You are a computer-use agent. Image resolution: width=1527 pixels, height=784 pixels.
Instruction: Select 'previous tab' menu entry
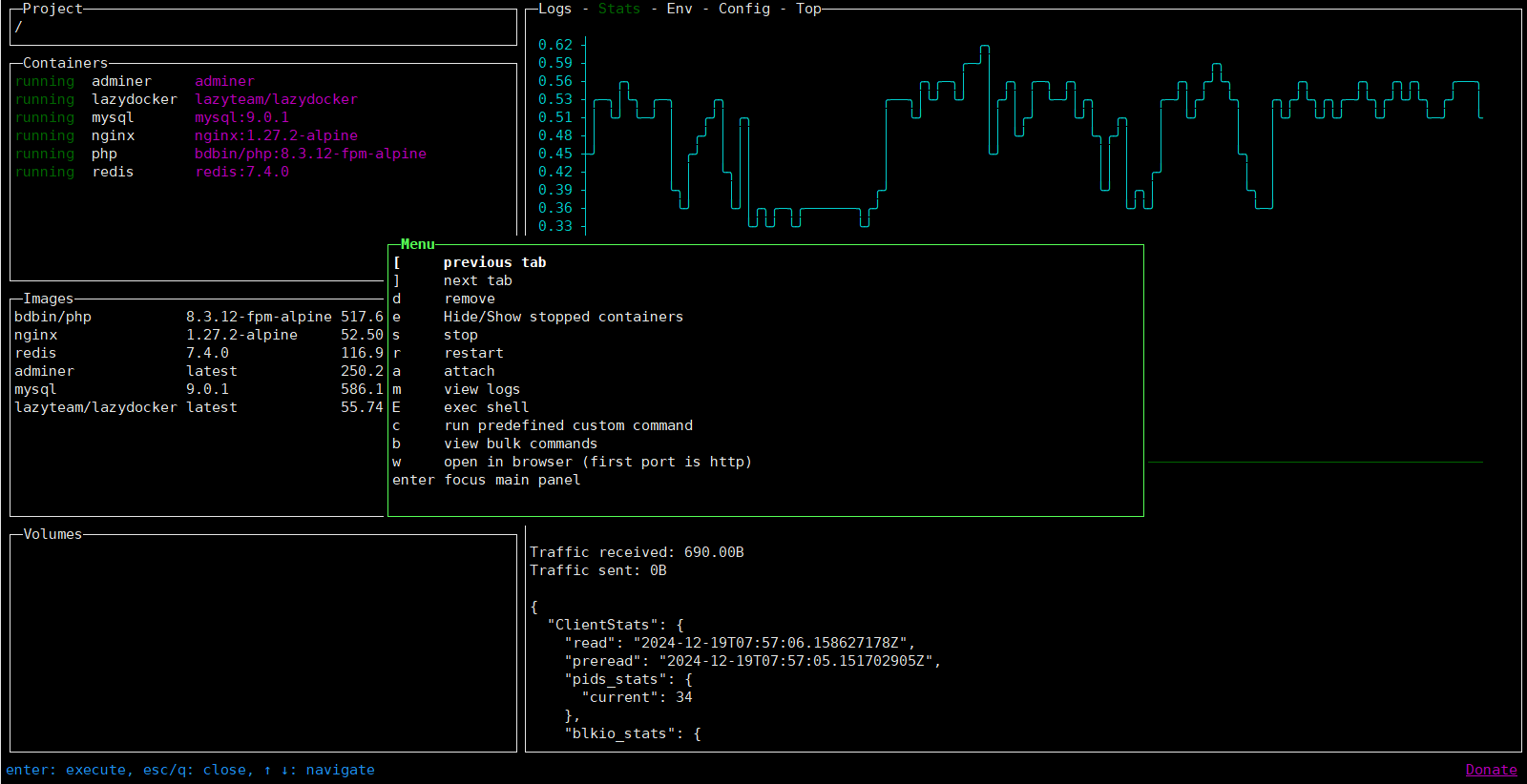click(765, 262)
